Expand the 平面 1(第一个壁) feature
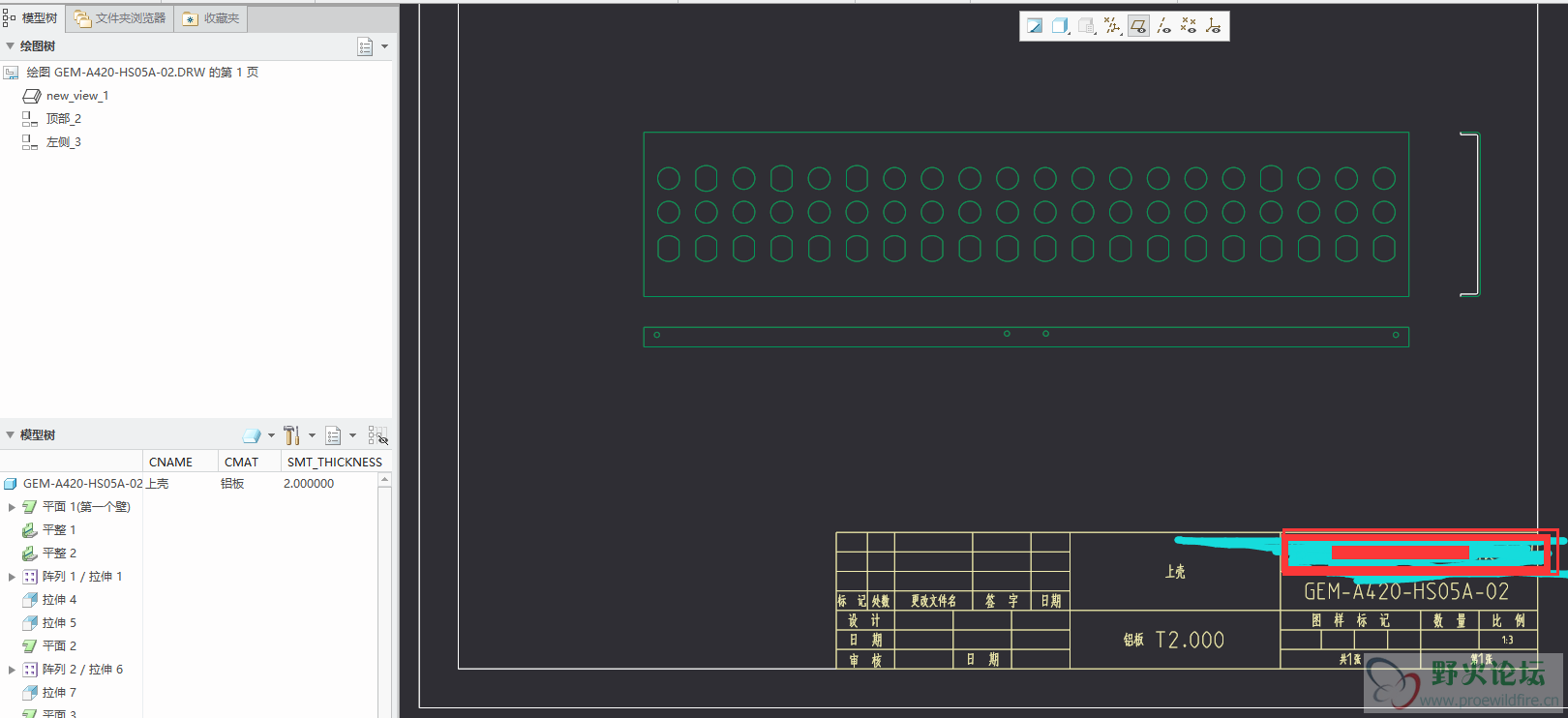Image resolution: width=1568 pixels, height=718 pixels. [12, 507]
